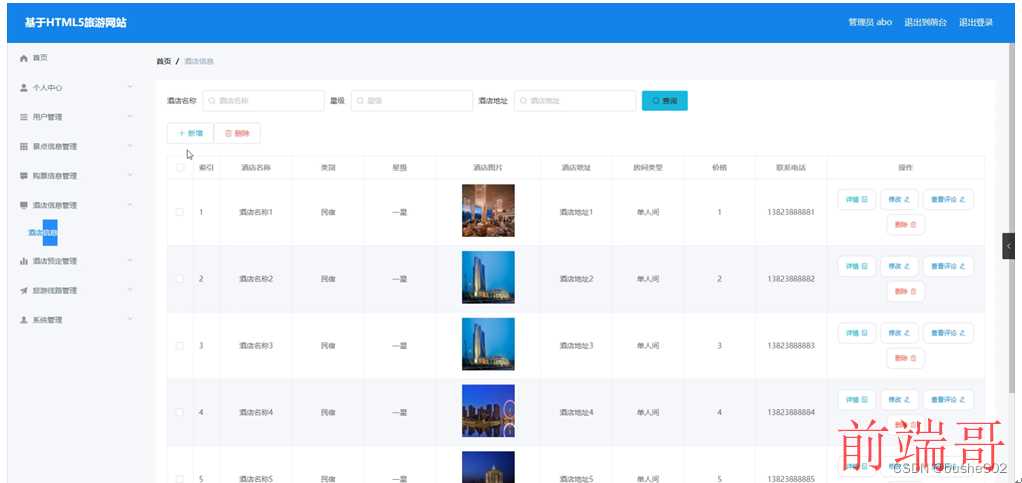Select all rows with the header checkbox
This screenshot has height=483, width=1022.
[x=180, y=168]
